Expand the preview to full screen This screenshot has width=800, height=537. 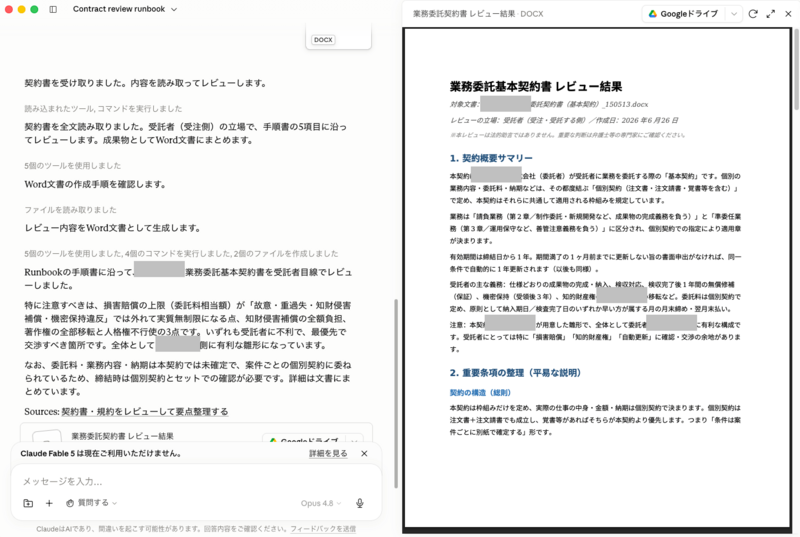[x=770, y=14]
